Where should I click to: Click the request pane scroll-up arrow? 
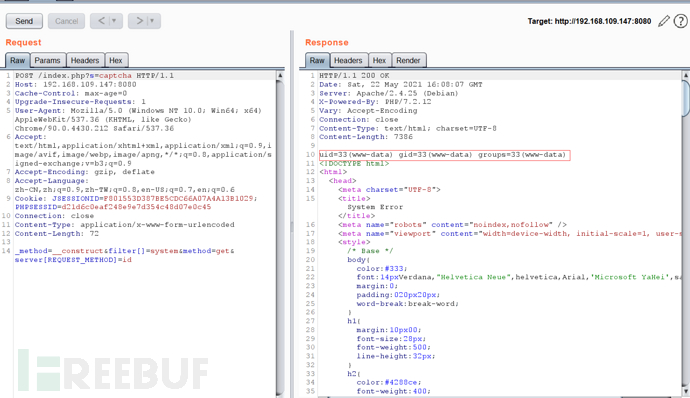click(280, 76)
